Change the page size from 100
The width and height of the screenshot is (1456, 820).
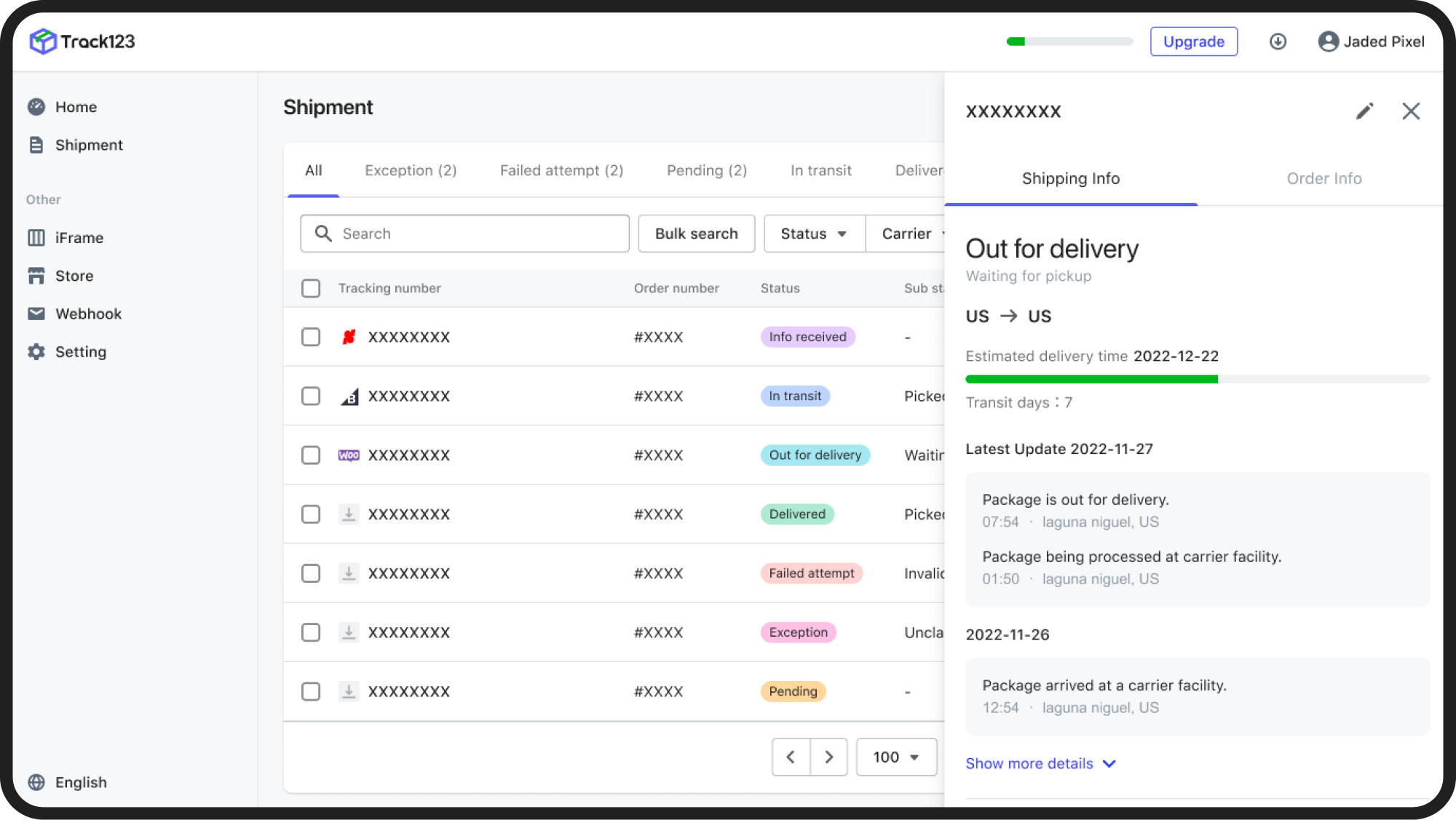[896, 757]
